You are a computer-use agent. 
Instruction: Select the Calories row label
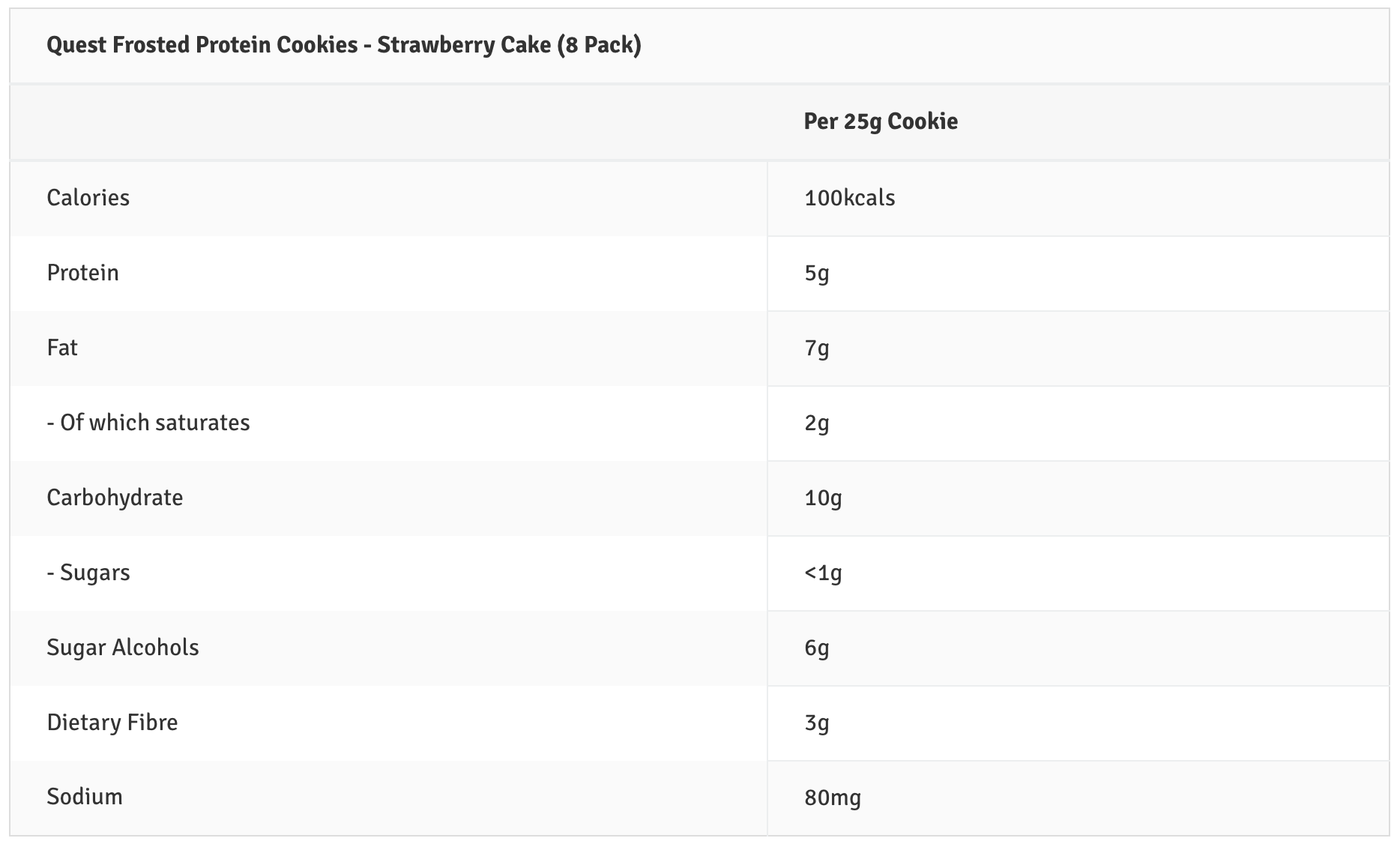[88, 198]
